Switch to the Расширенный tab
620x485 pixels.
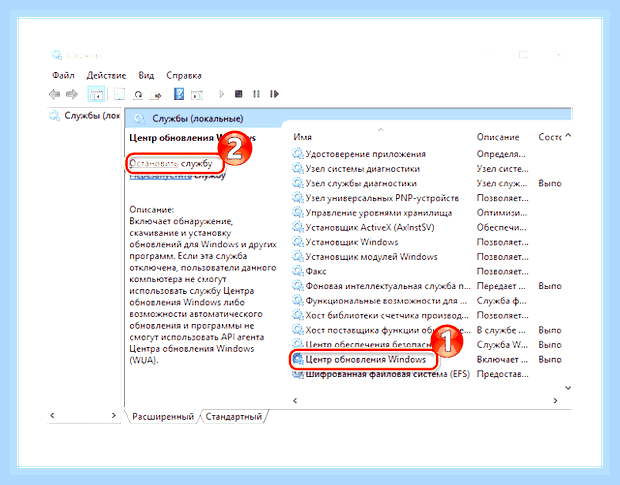pyautogui.click(x=163, y=417)
